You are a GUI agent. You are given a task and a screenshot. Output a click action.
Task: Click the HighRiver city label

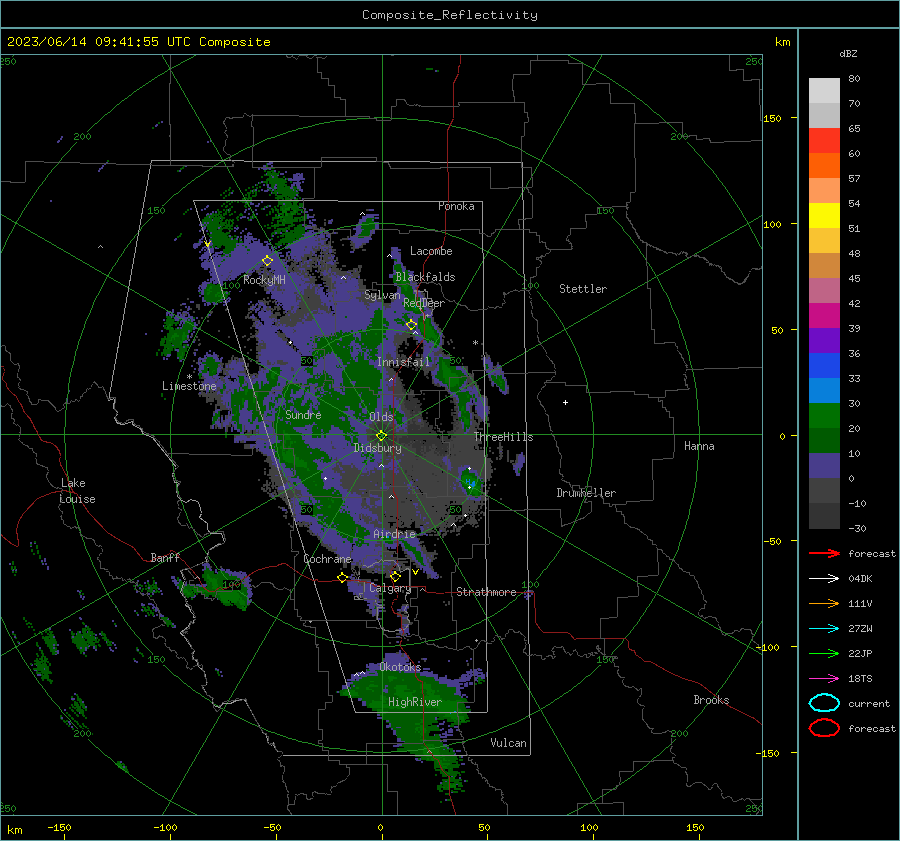pos(414,702)
